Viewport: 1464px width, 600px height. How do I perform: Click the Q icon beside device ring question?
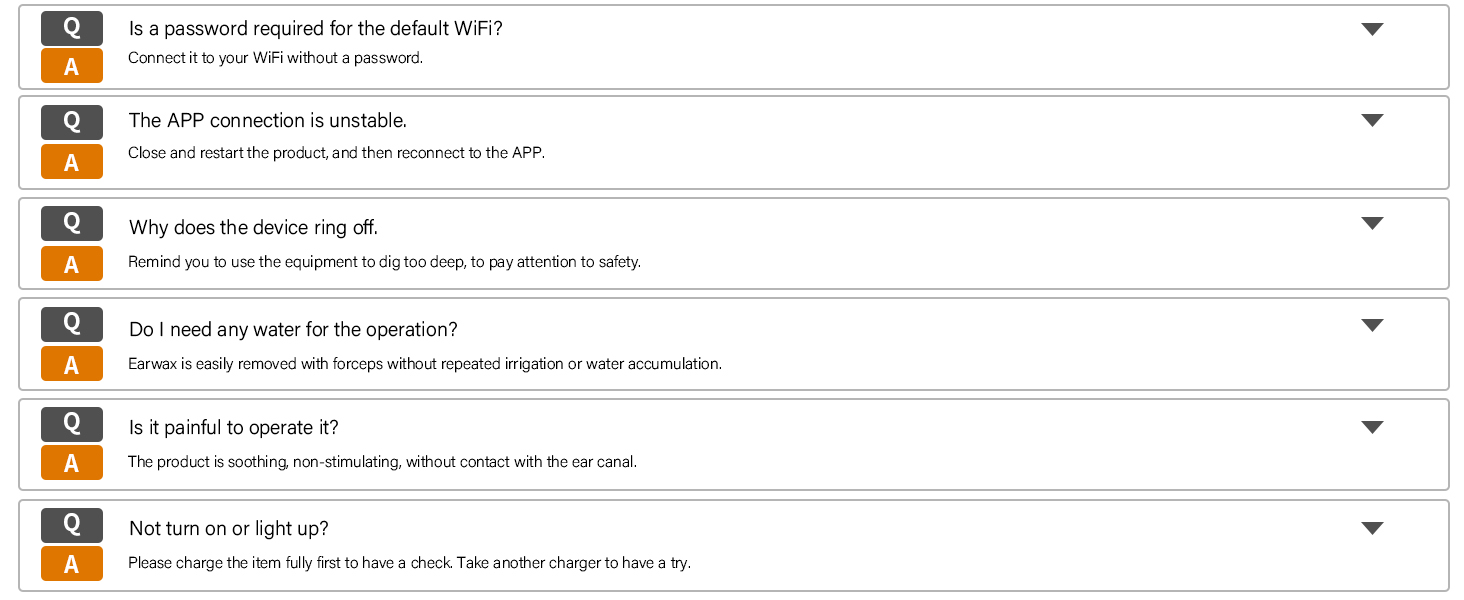click(72, 223)
